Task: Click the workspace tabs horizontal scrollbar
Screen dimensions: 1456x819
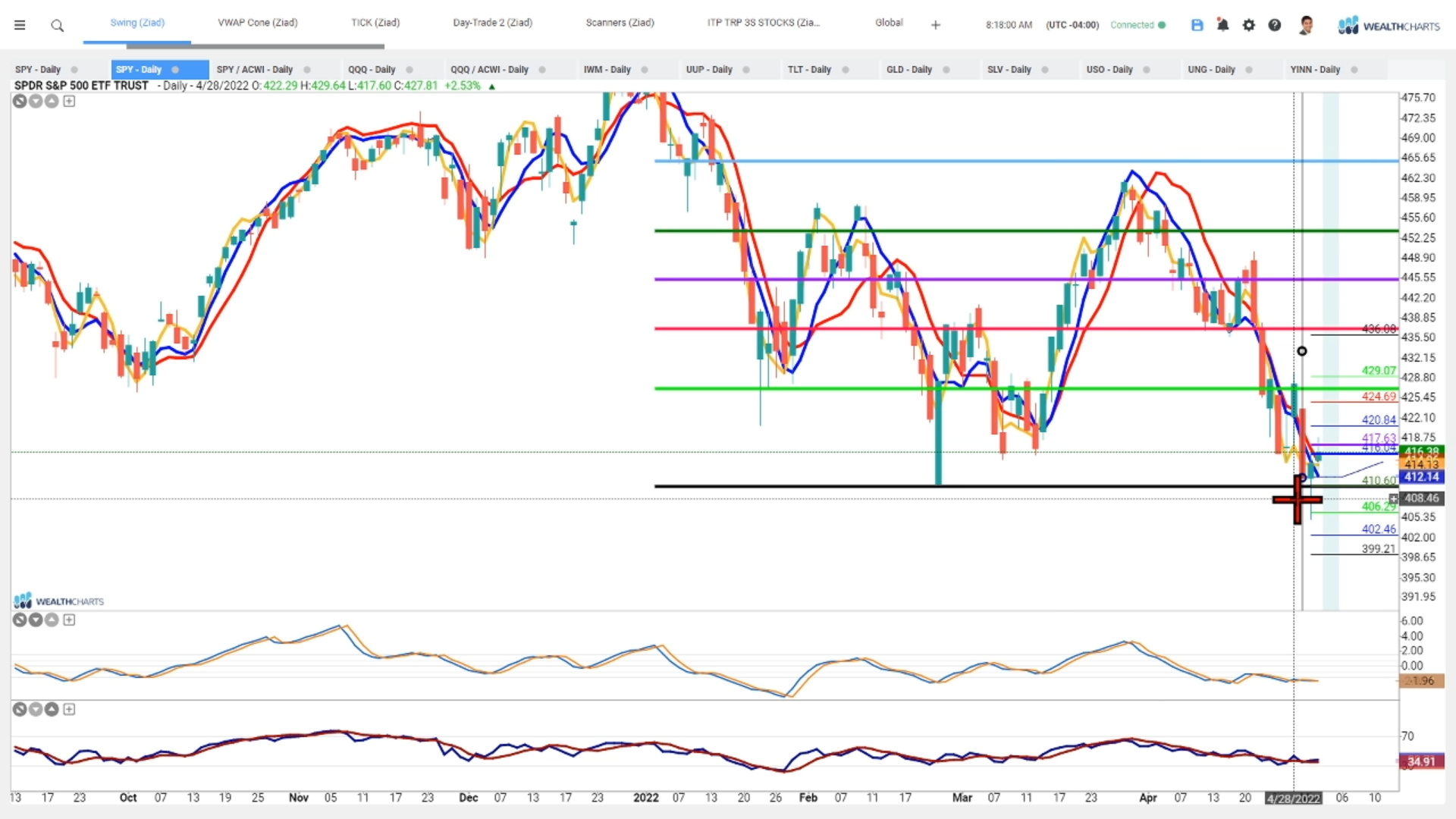Action: pyautogui.click(x=256, y=46)
